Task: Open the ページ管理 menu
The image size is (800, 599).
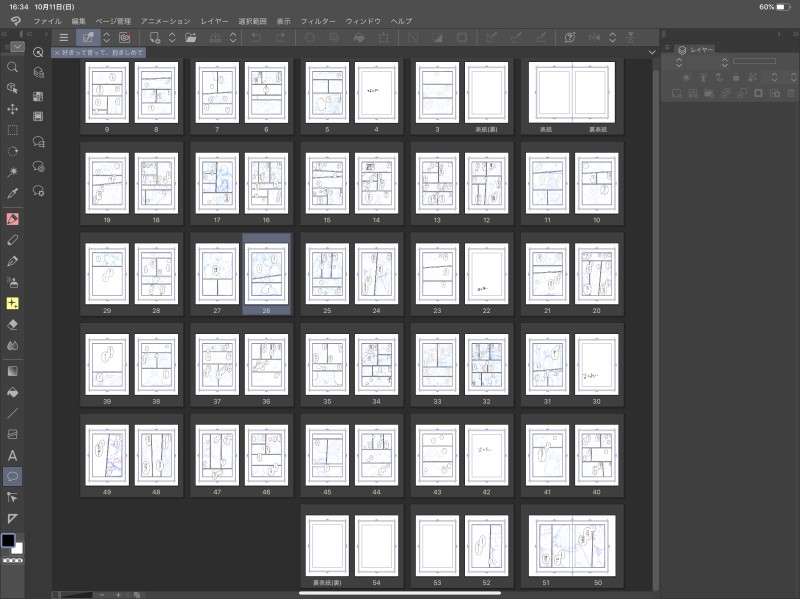Action: pos(113,21)
